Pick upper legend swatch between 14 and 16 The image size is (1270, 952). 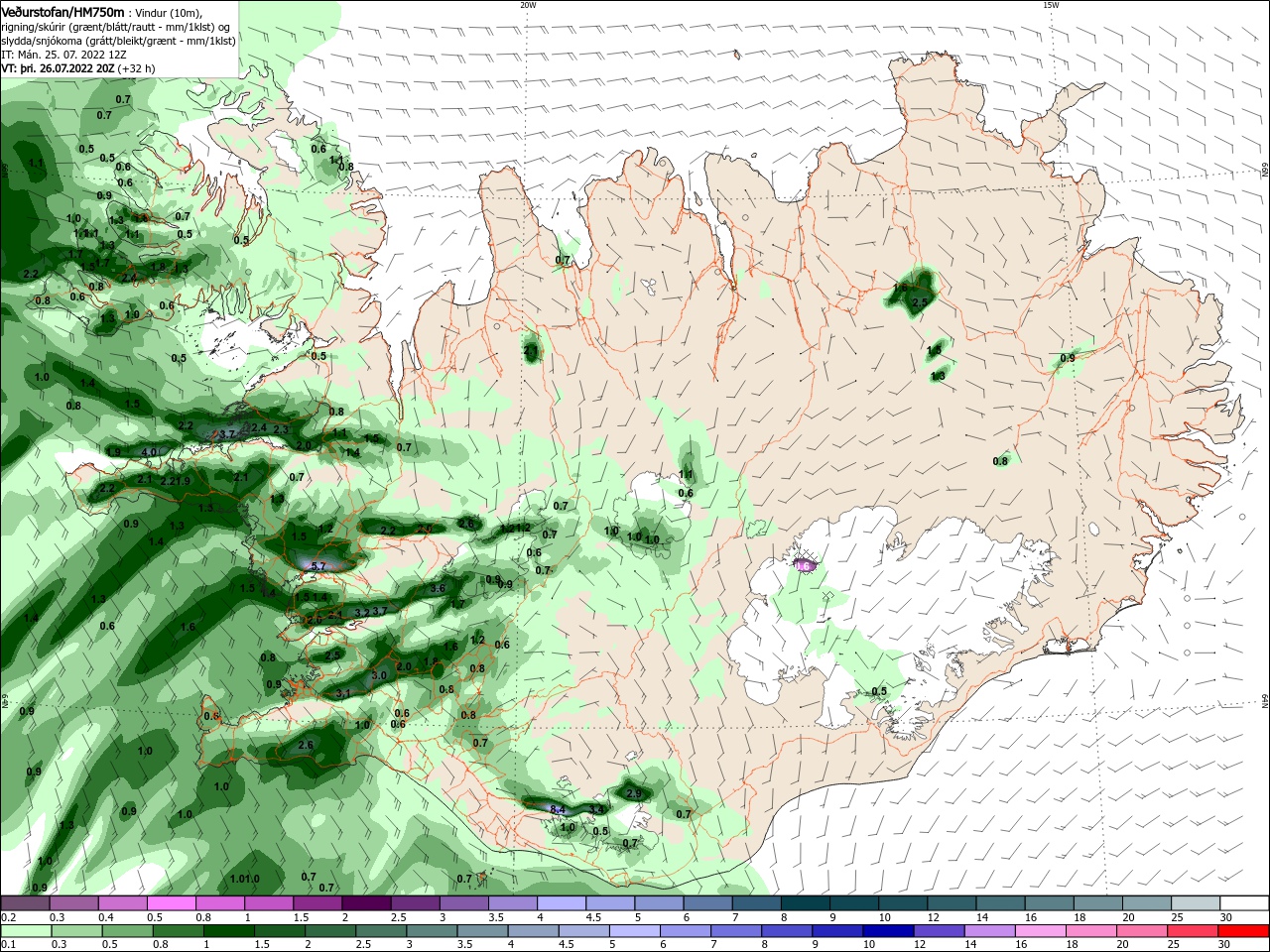(1001, 903)
